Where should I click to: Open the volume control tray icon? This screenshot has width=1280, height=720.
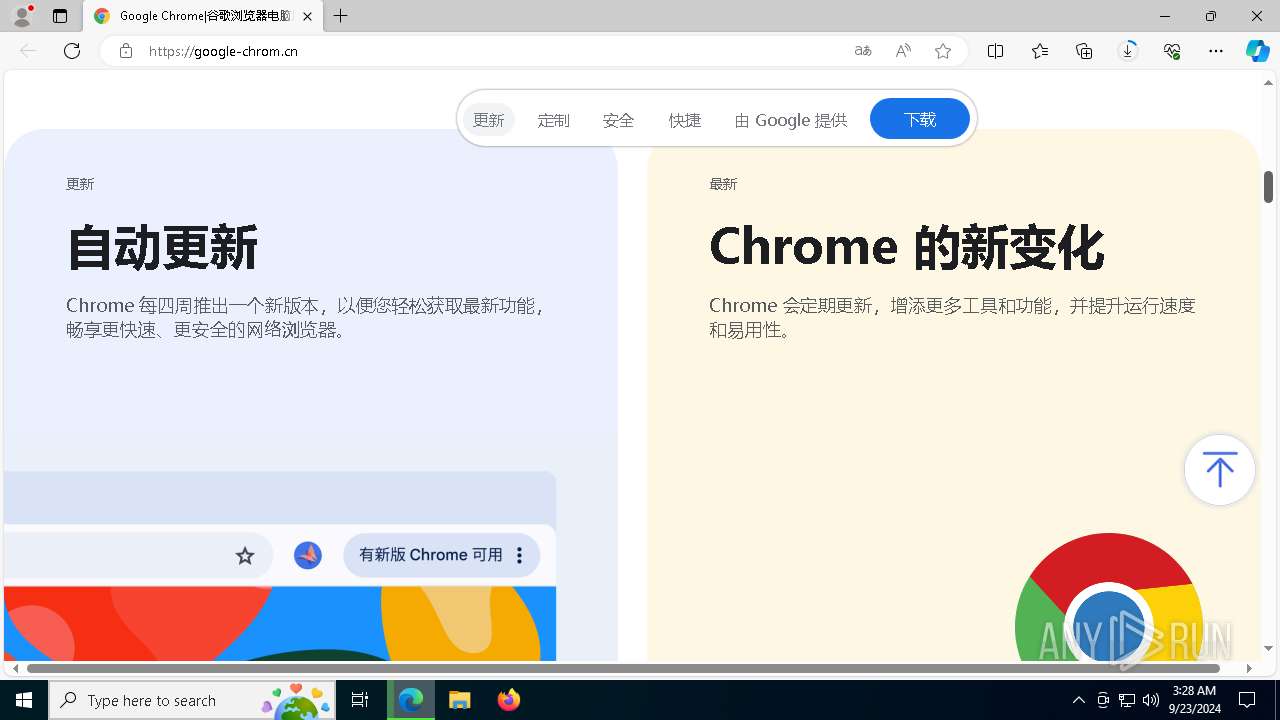[1151, 700]
